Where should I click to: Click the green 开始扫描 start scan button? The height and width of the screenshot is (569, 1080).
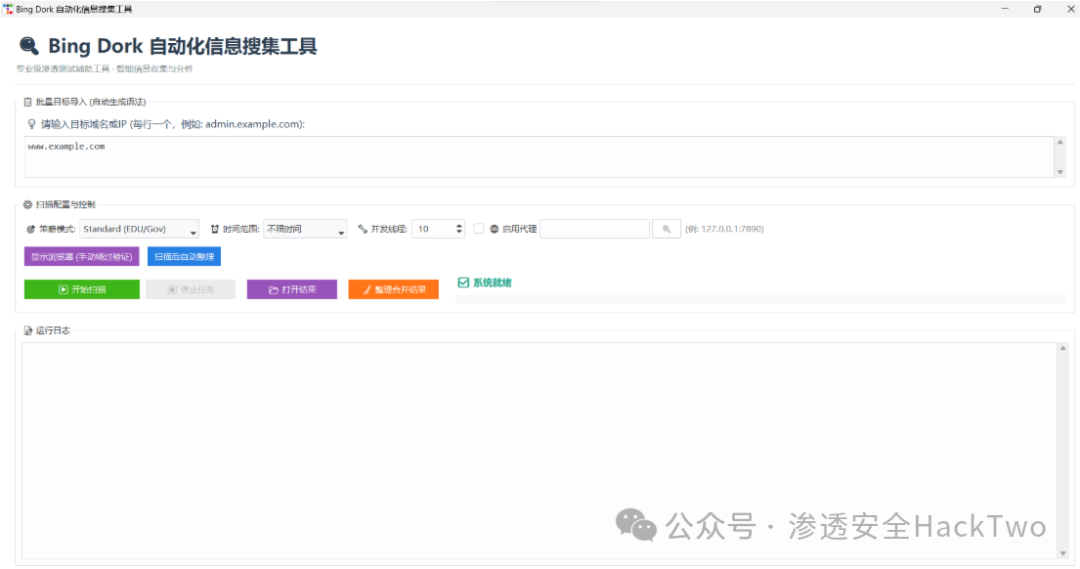pyautogui.click(x=82, y=289)
